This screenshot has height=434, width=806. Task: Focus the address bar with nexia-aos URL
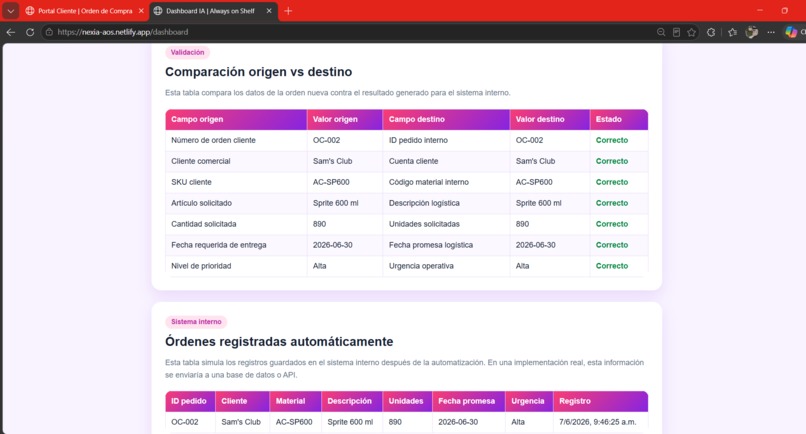[x=350, y=32]
